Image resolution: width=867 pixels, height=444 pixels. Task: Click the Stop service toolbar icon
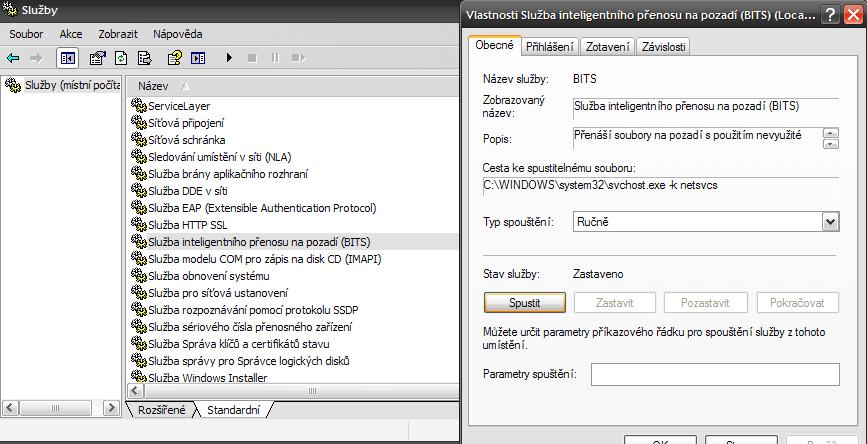pos(252,58)
